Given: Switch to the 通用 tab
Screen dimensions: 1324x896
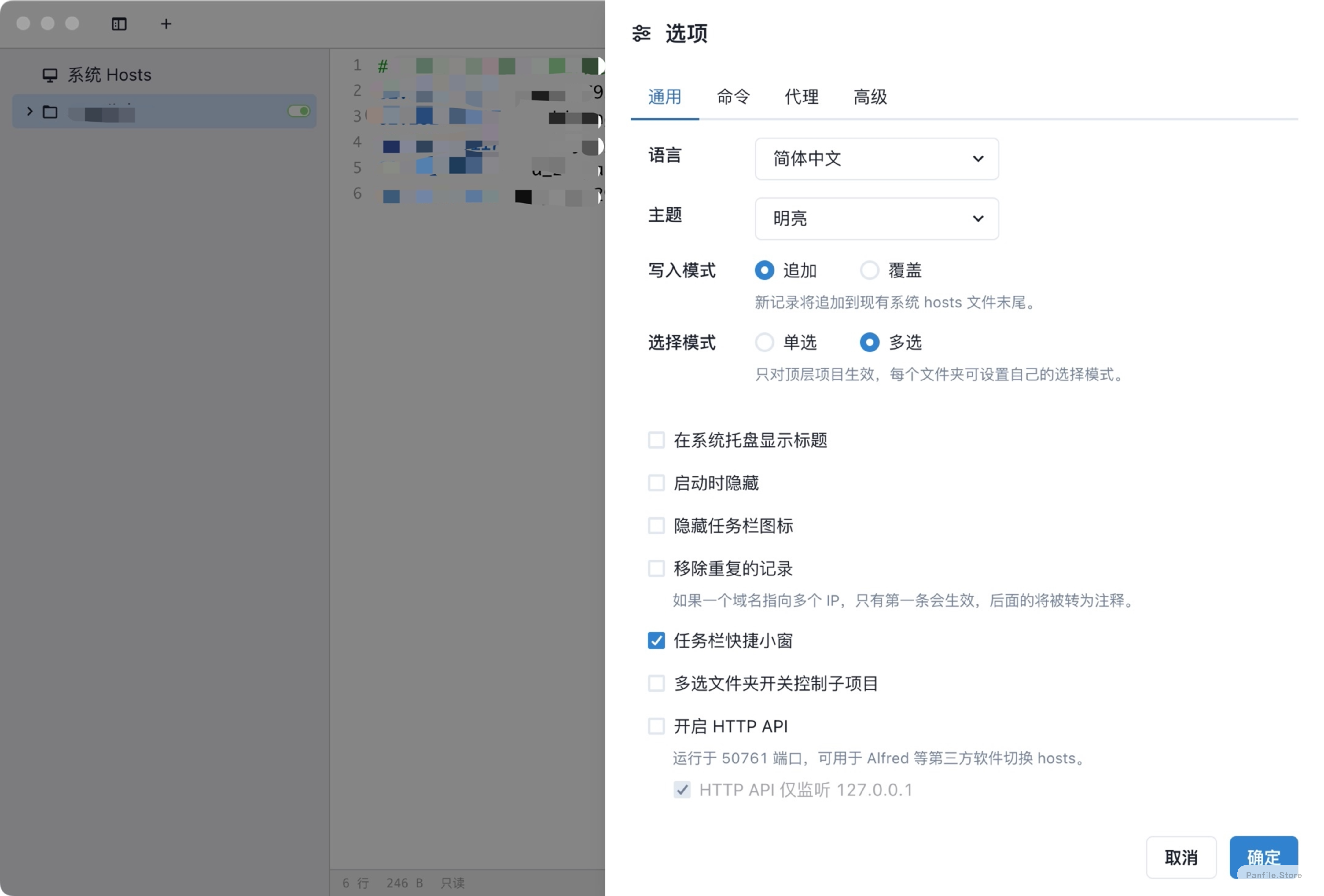Looking at the screenshot, I should pos(664,97).
